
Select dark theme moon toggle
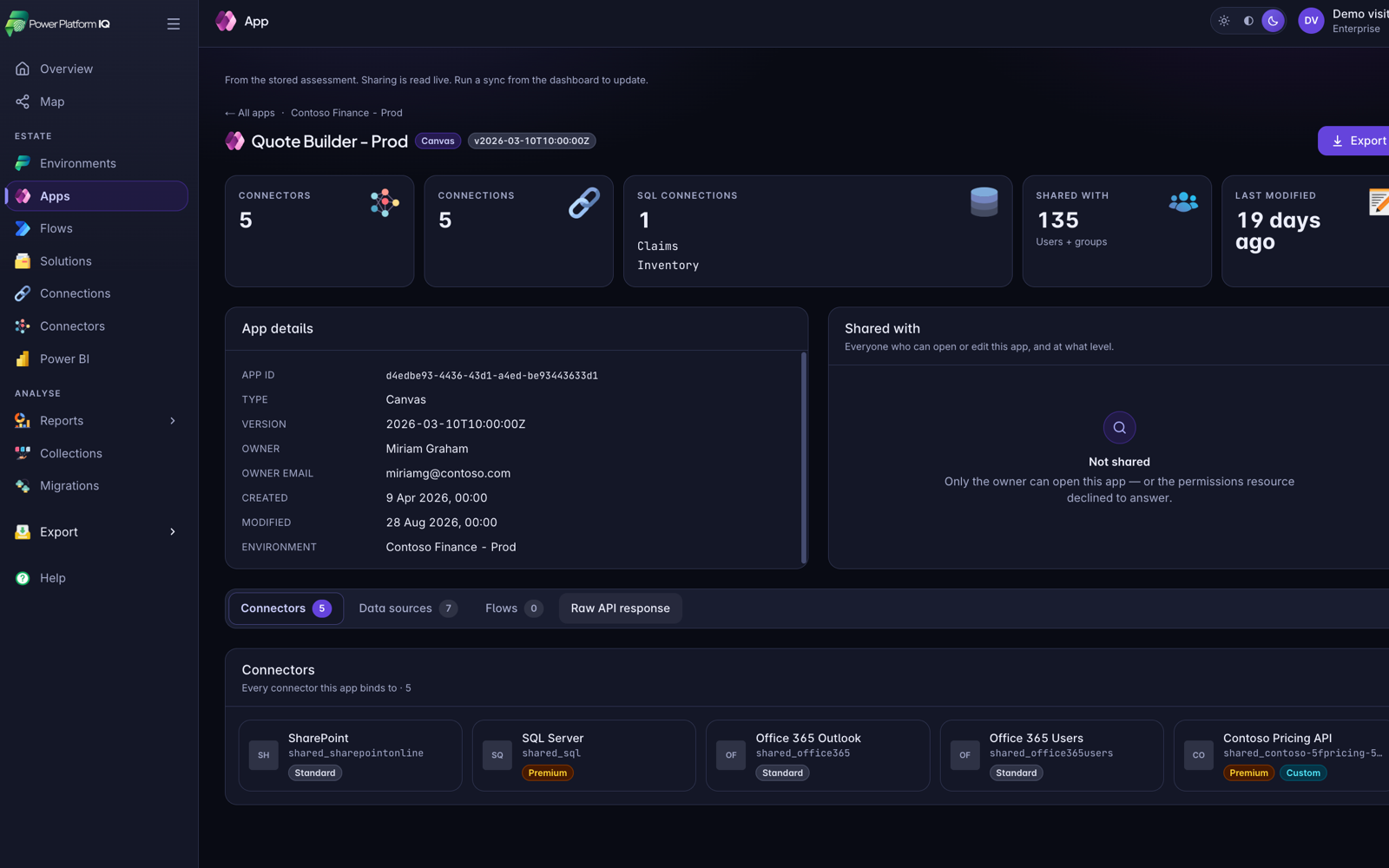click(x=1273, y=21)
